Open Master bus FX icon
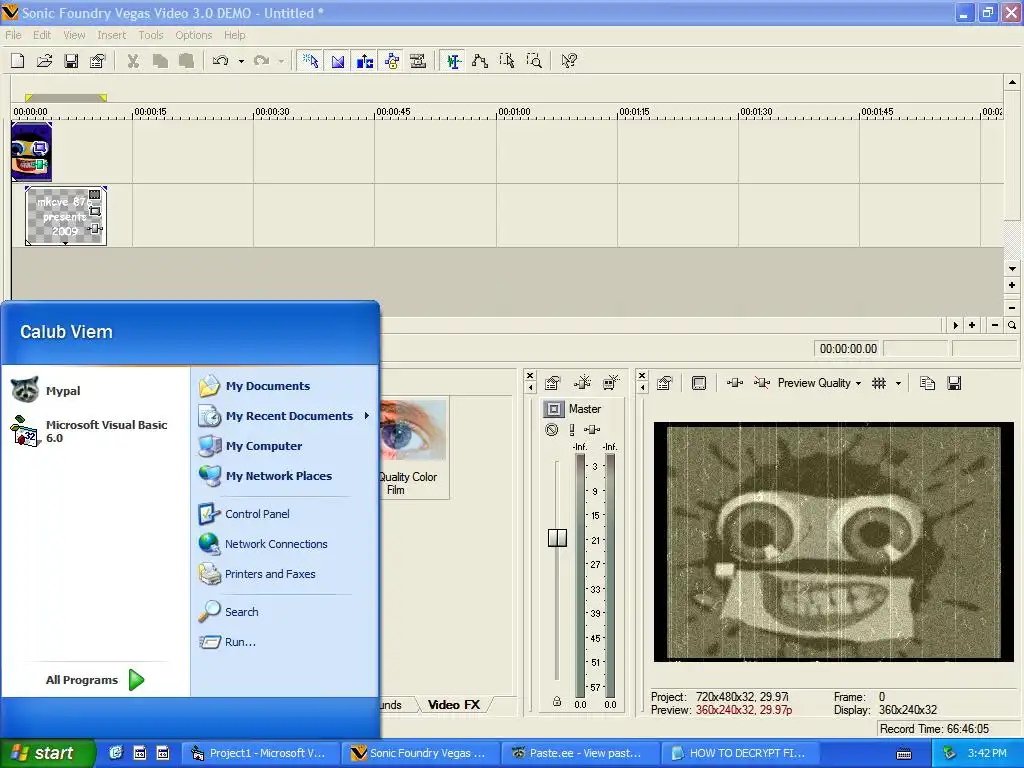1024x768 pixels. [592, 430]
